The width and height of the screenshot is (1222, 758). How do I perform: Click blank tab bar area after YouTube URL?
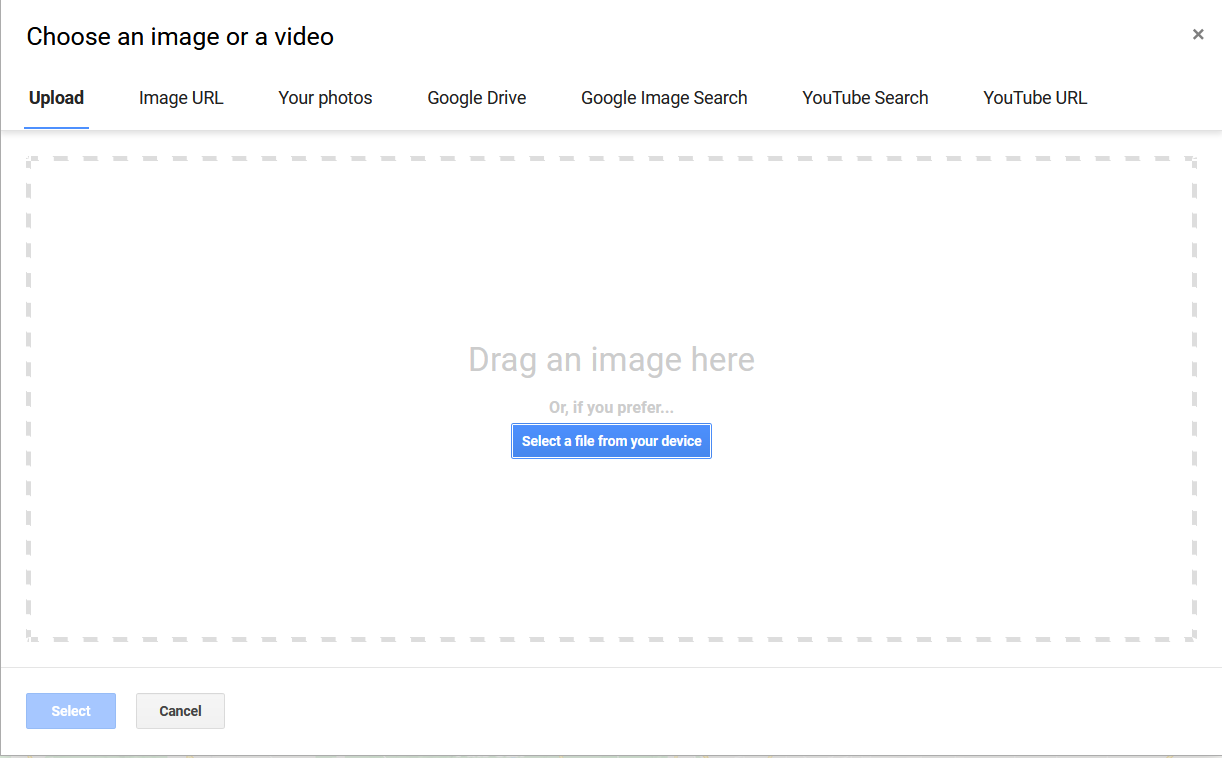[x=1150, y=98]
